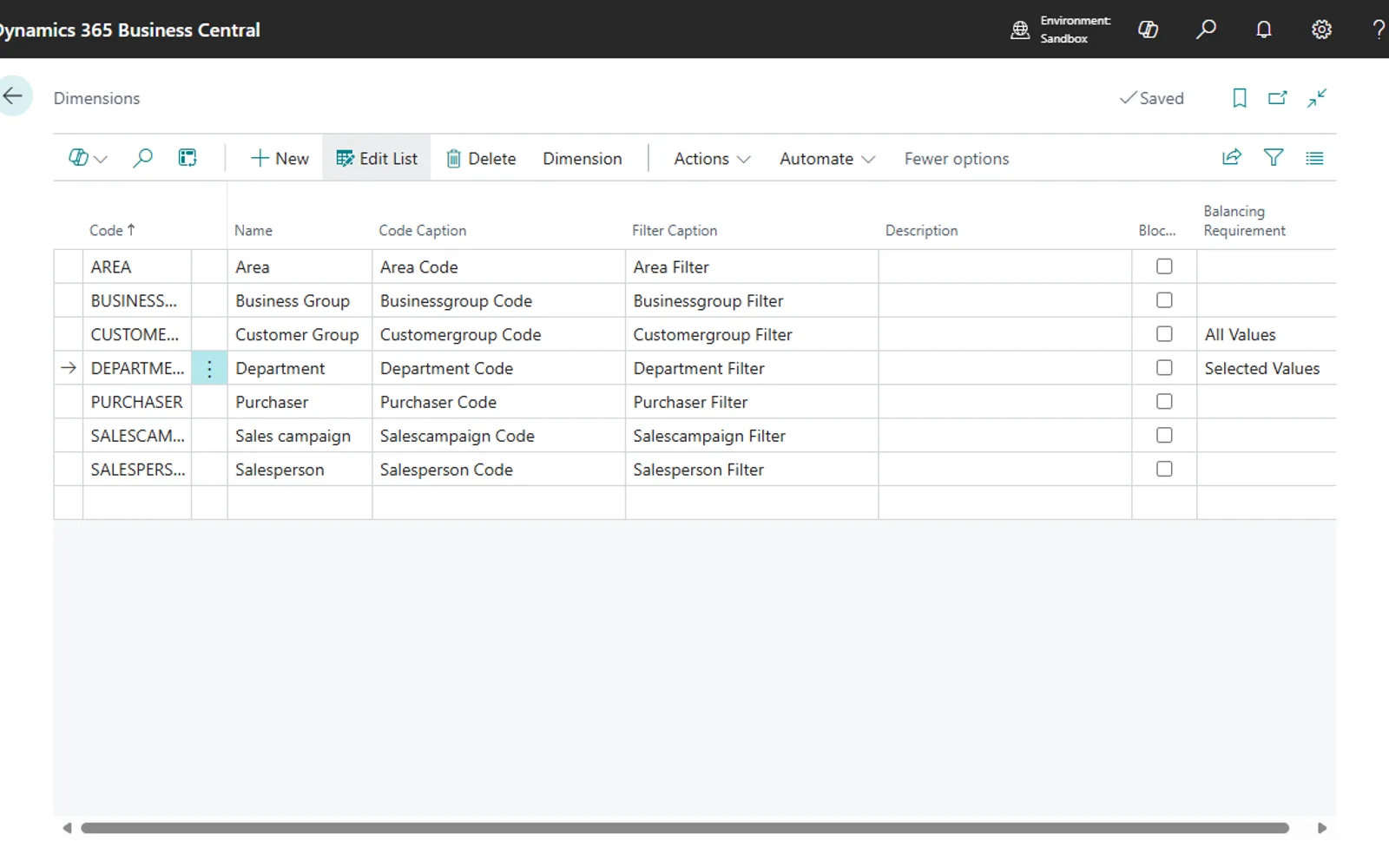Image resolution: width=1389 pixels, height=868 pixels.
Task: Toggle Edit List mode
Action: pyautogui.click(x=376, y=159)
